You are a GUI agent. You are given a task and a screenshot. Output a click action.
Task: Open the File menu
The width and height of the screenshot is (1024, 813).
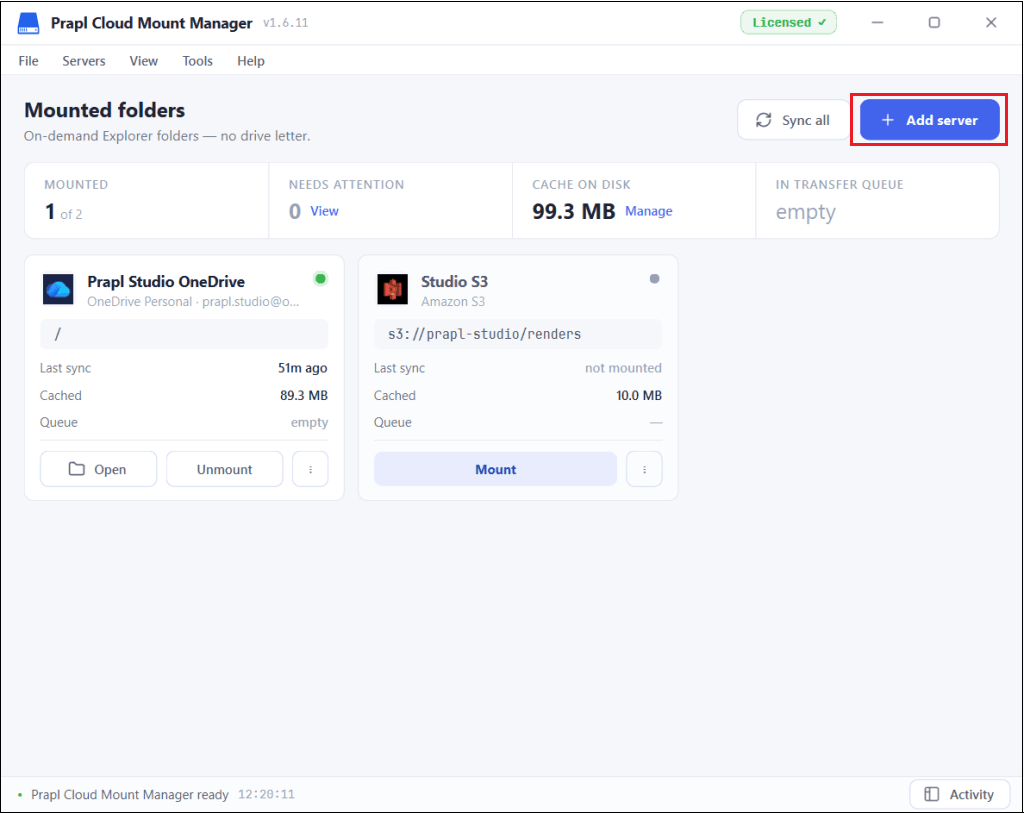[29, 61]
